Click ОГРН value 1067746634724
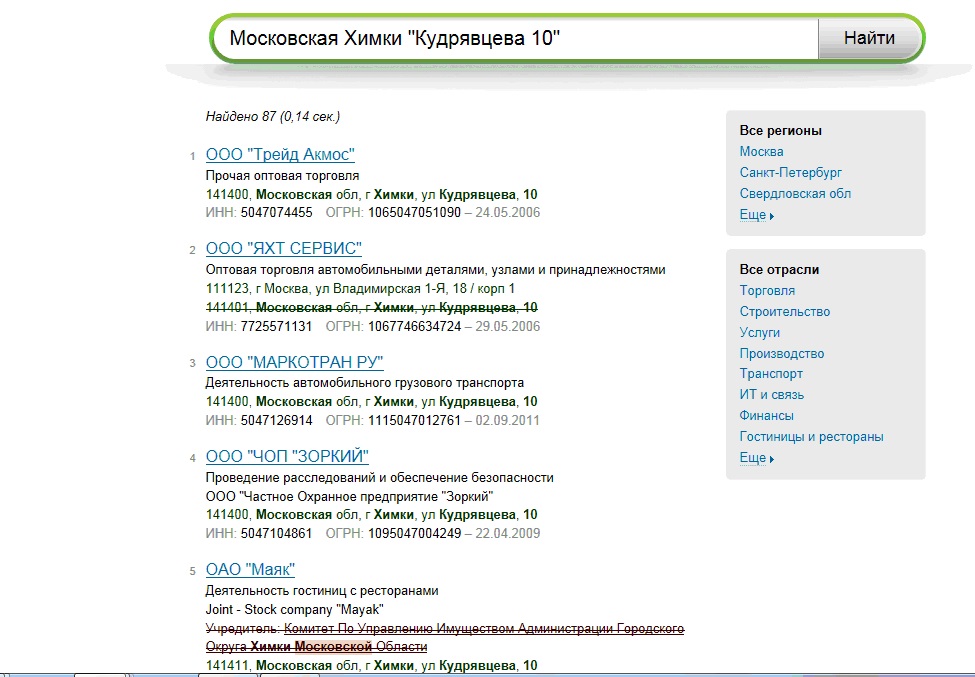Screen dimensions: 975x677 pyautogui.click(x=415, y=326)
